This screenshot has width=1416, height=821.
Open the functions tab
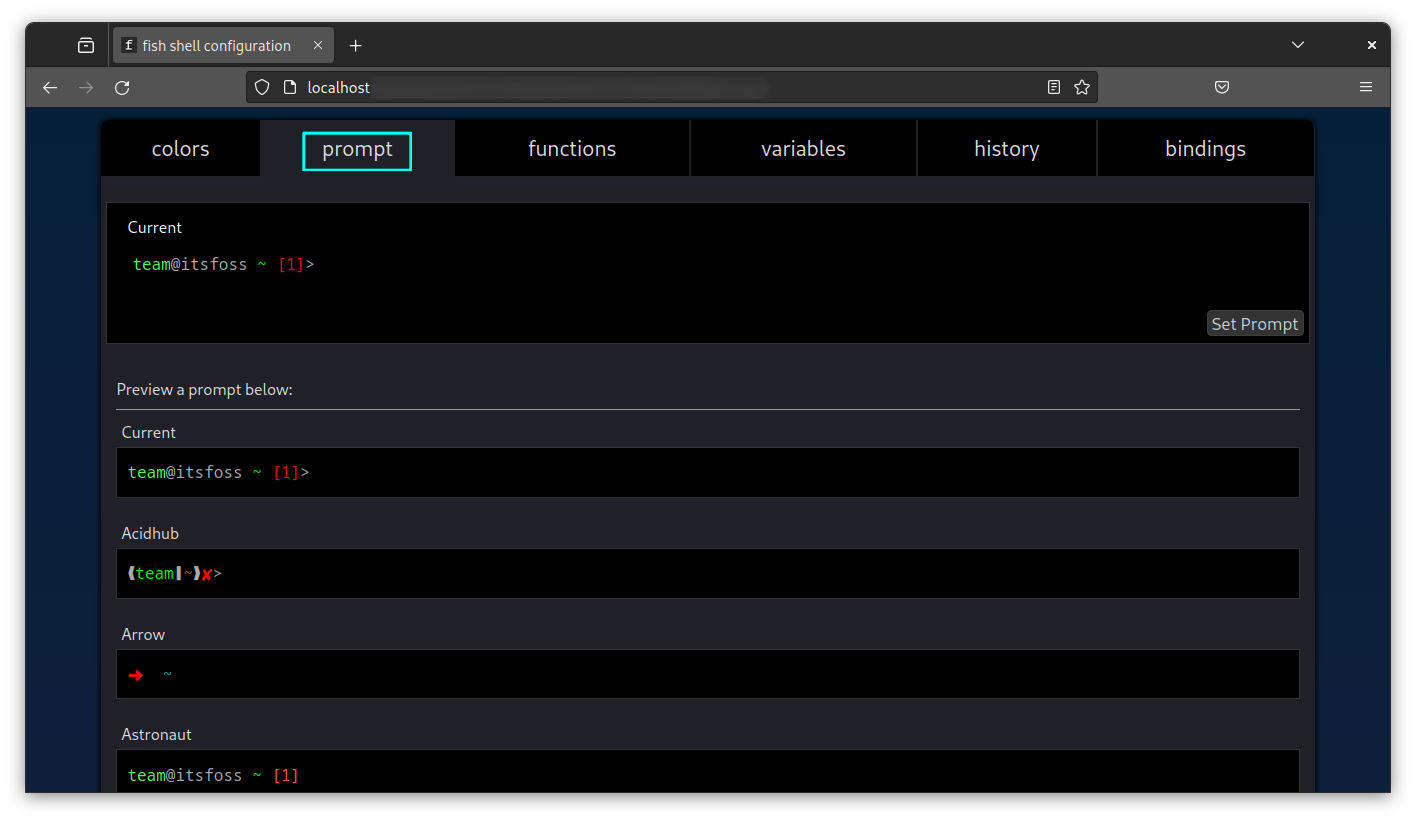(x=571, y=148)
